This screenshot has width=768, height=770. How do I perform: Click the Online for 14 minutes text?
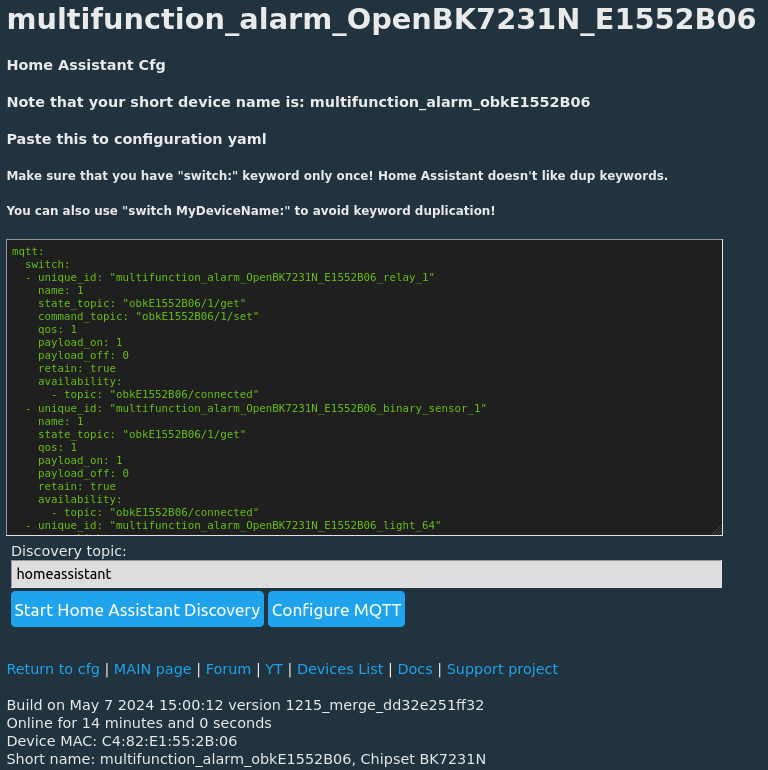pyautogui.click(x=139, y=723)
